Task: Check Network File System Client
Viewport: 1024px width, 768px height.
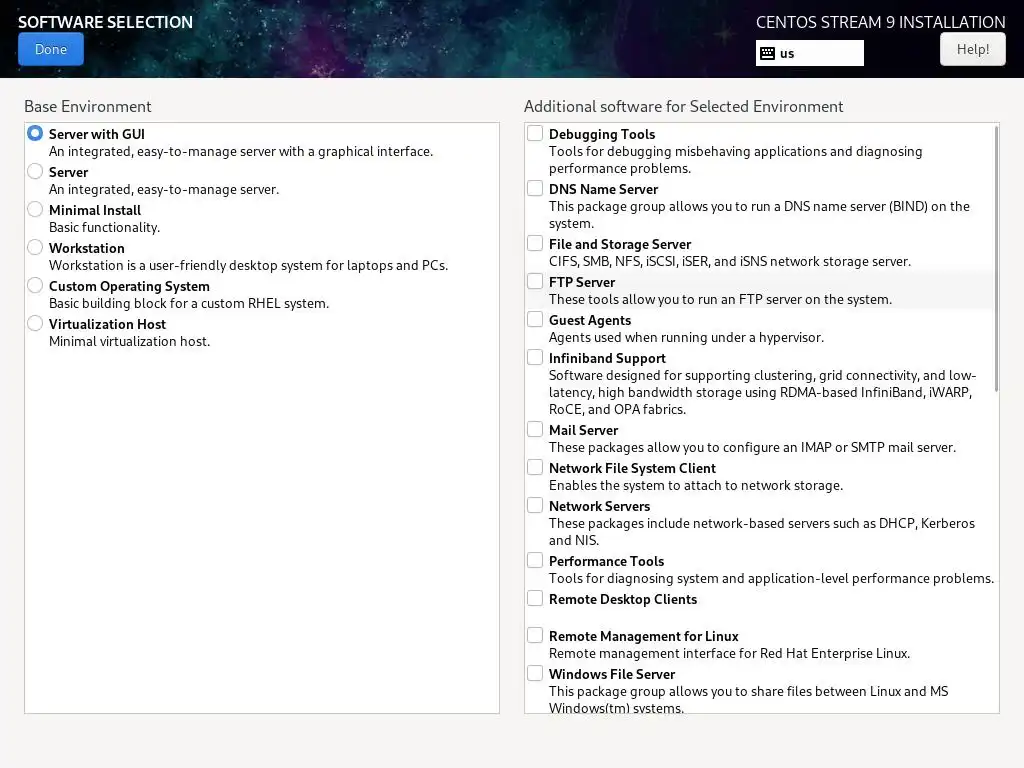Action: tap(535, 467)
